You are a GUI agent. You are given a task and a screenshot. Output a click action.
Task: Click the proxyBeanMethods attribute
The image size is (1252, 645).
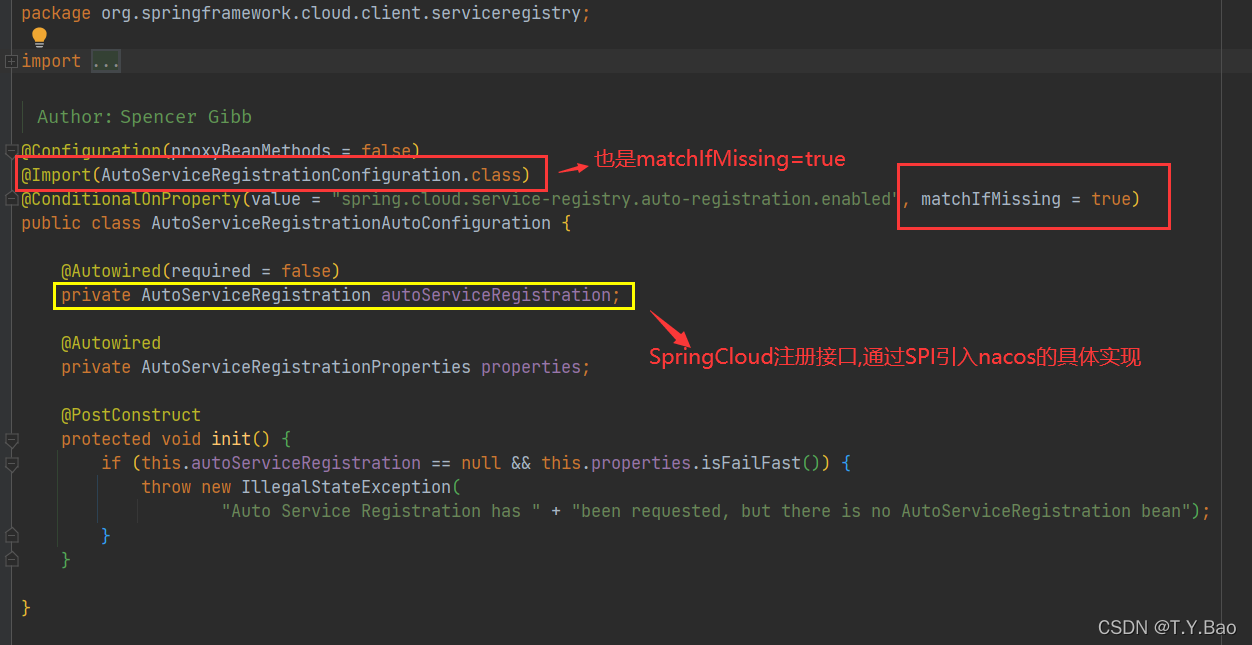pyautogui.click(x=251, y=151)
